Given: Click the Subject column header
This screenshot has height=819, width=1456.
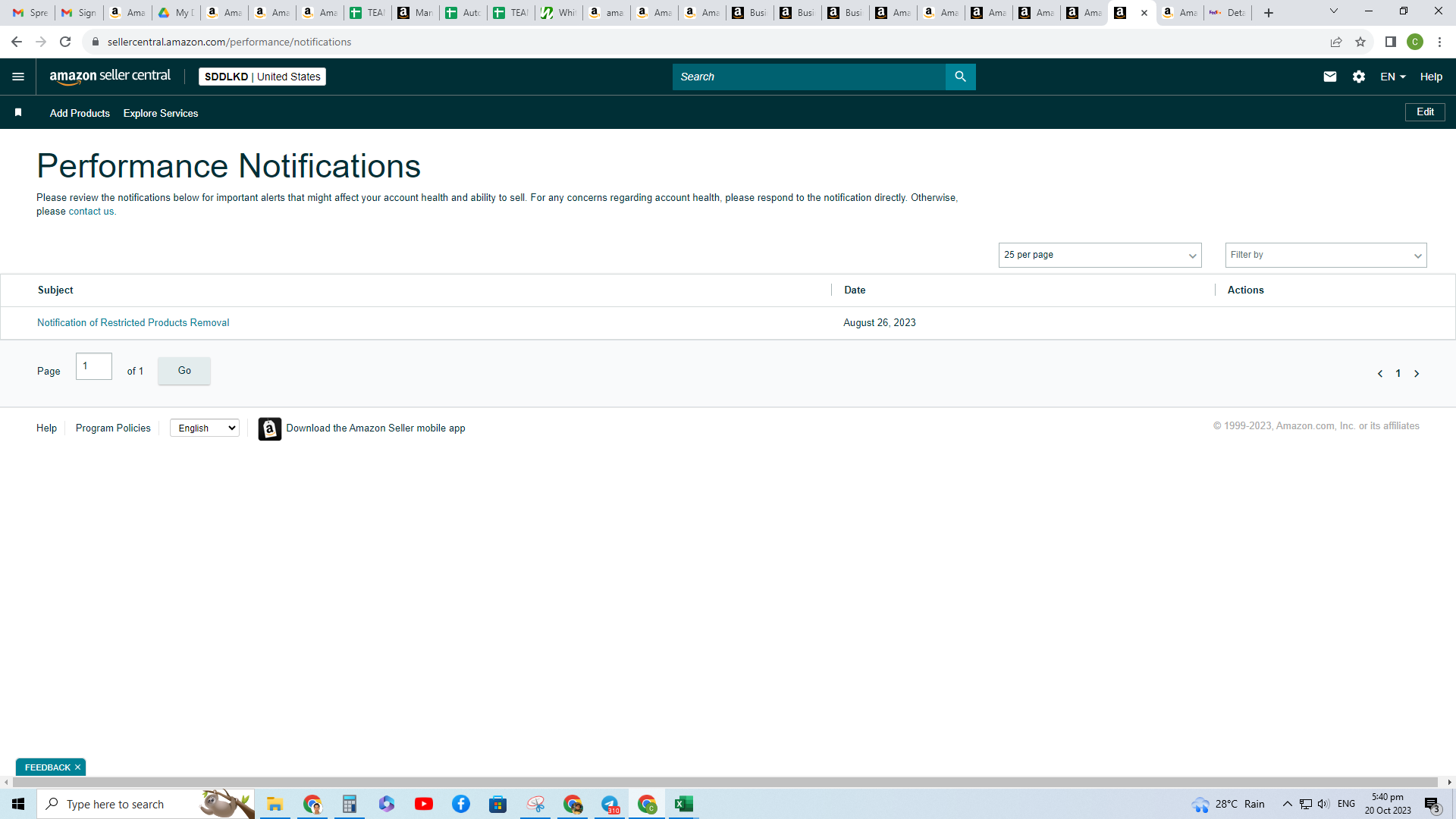Looking at the screenshot, I should pos(55,290).
